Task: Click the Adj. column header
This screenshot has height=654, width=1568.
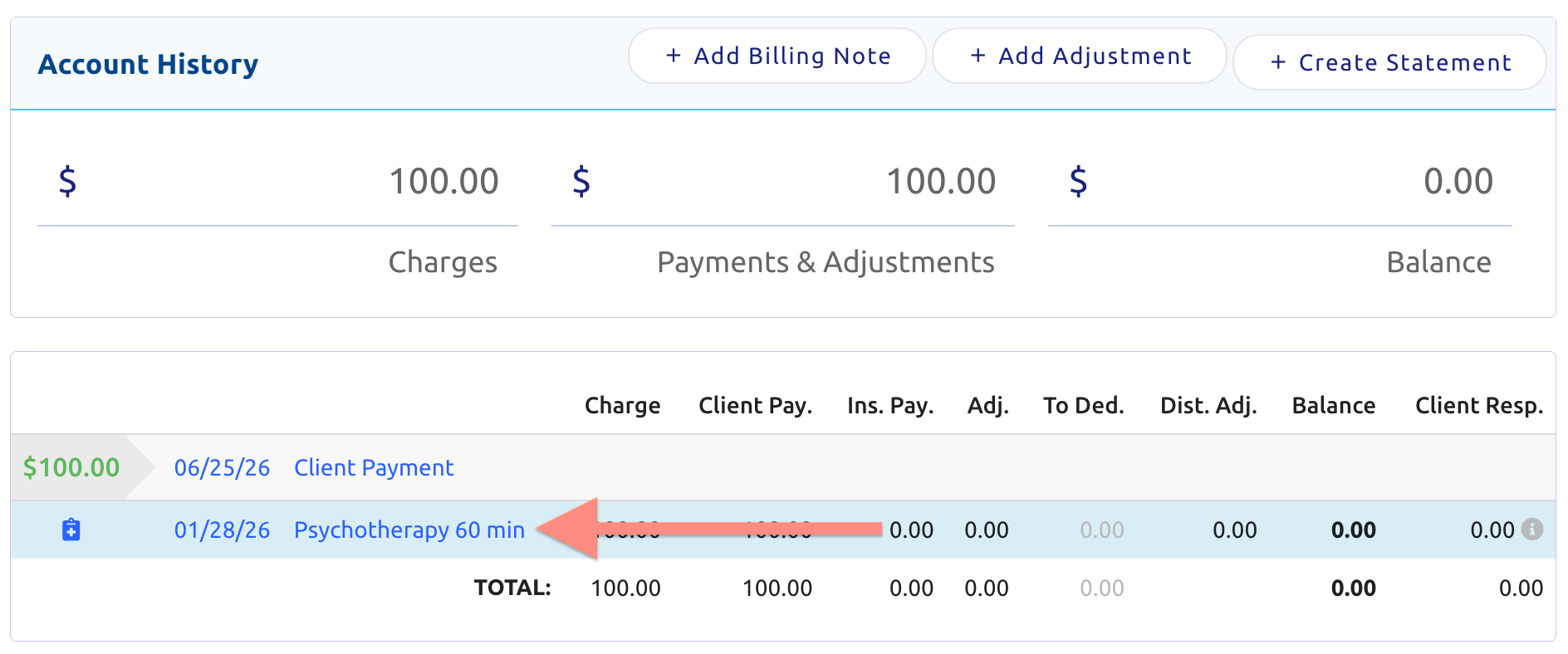Action: tap(987, 405)
